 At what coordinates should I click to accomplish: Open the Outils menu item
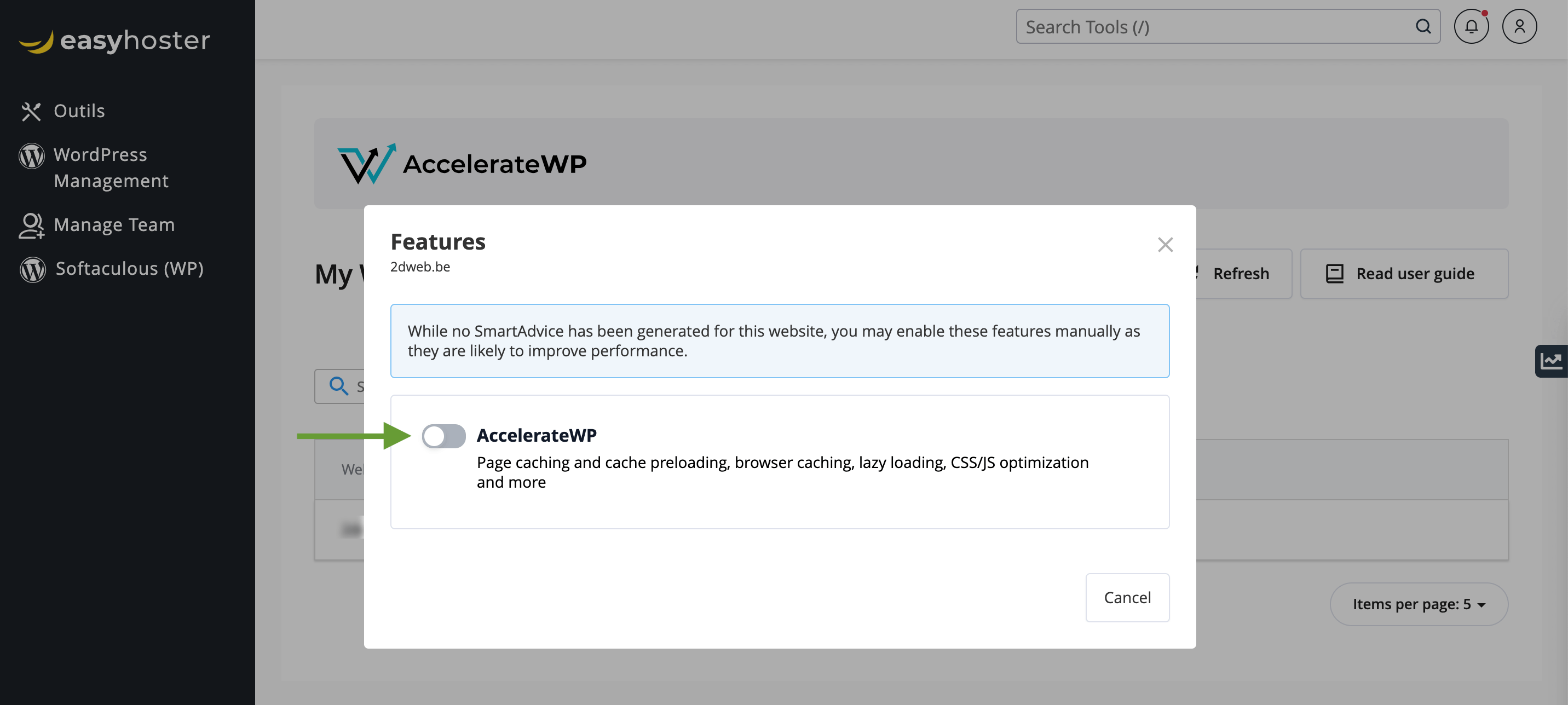79,112
